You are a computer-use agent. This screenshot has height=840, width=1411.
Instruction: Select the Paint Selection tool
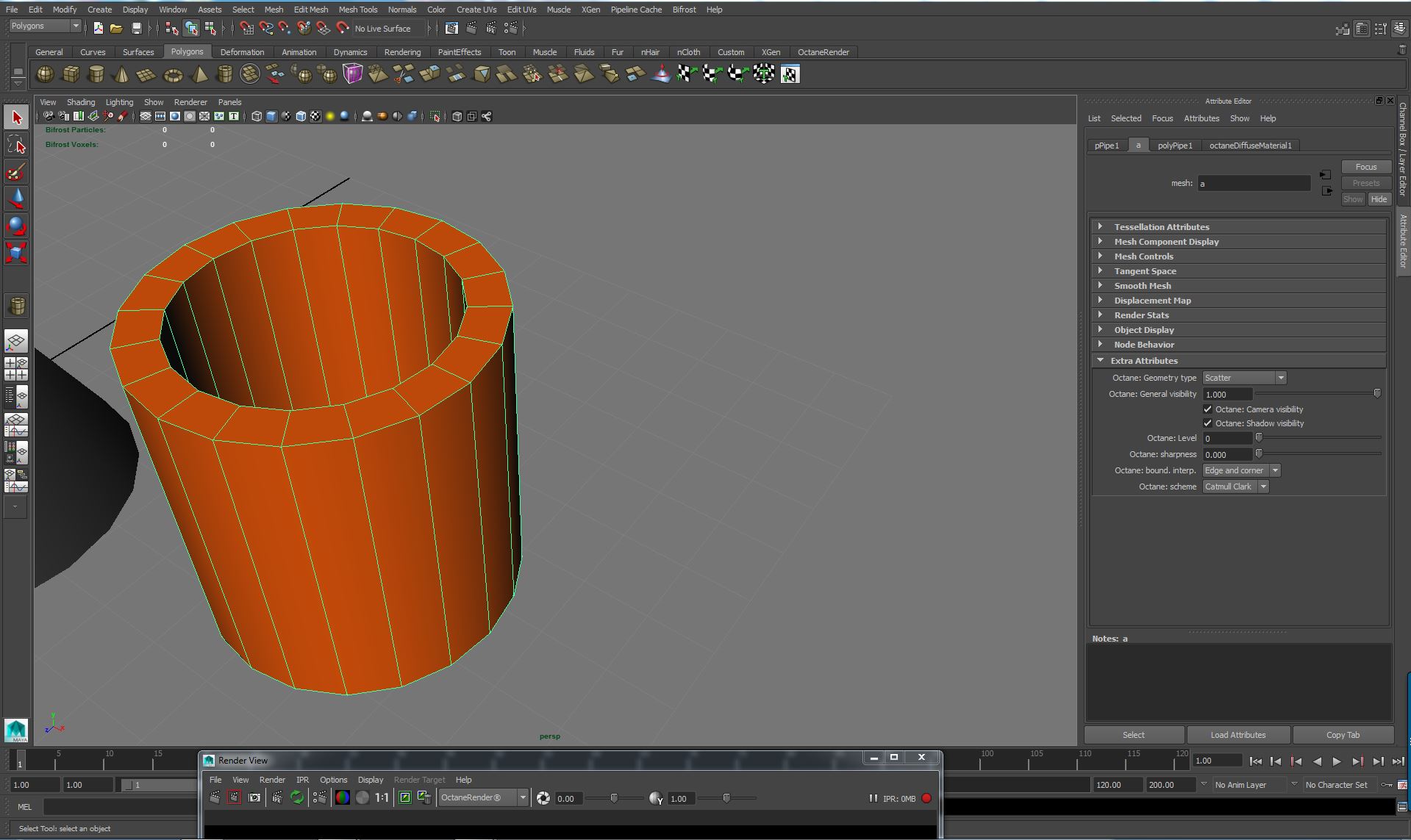click(16, 172)
